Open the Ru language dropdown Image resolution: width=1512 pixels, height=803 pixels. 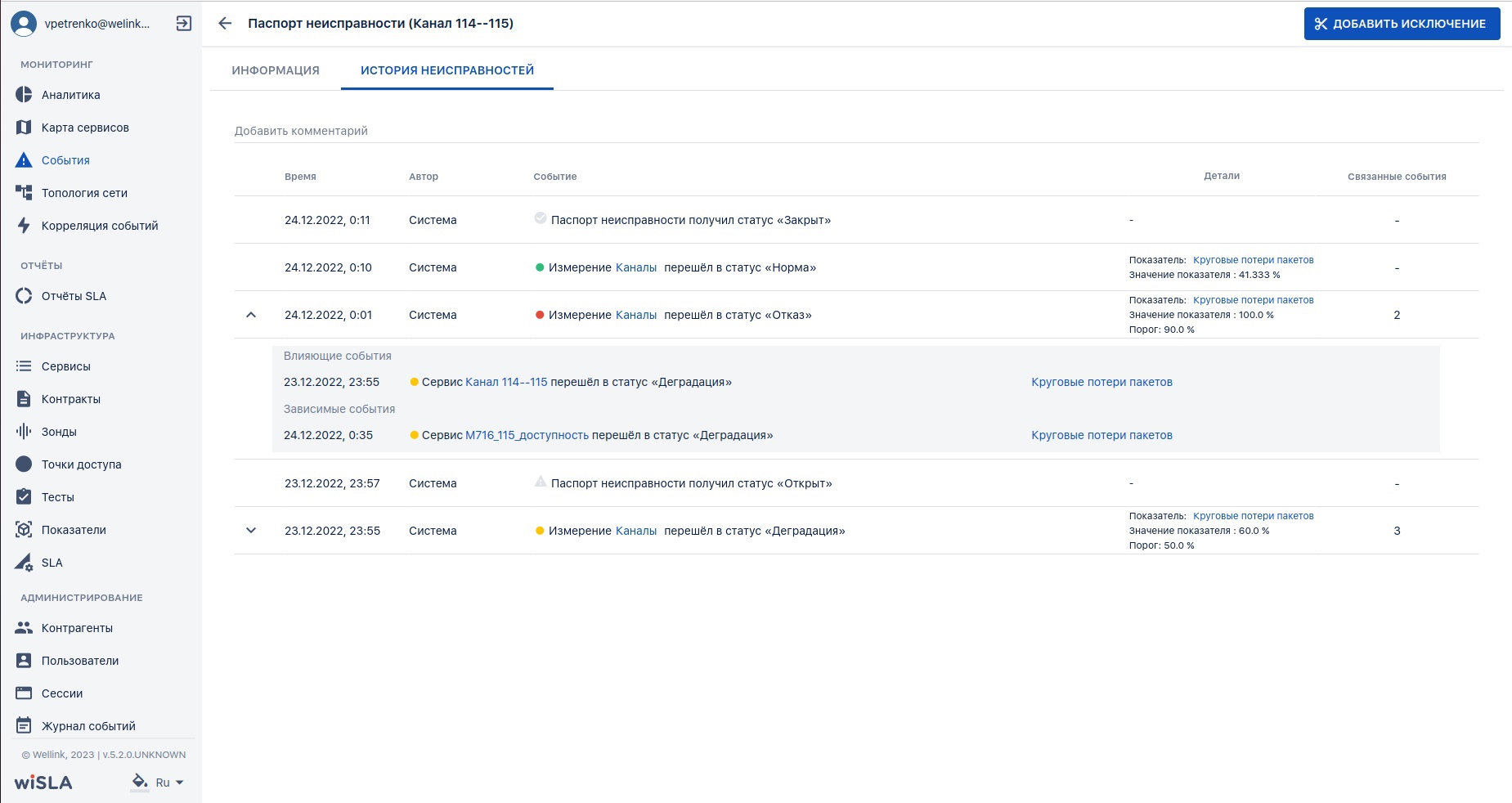click(x=169, y=783)
